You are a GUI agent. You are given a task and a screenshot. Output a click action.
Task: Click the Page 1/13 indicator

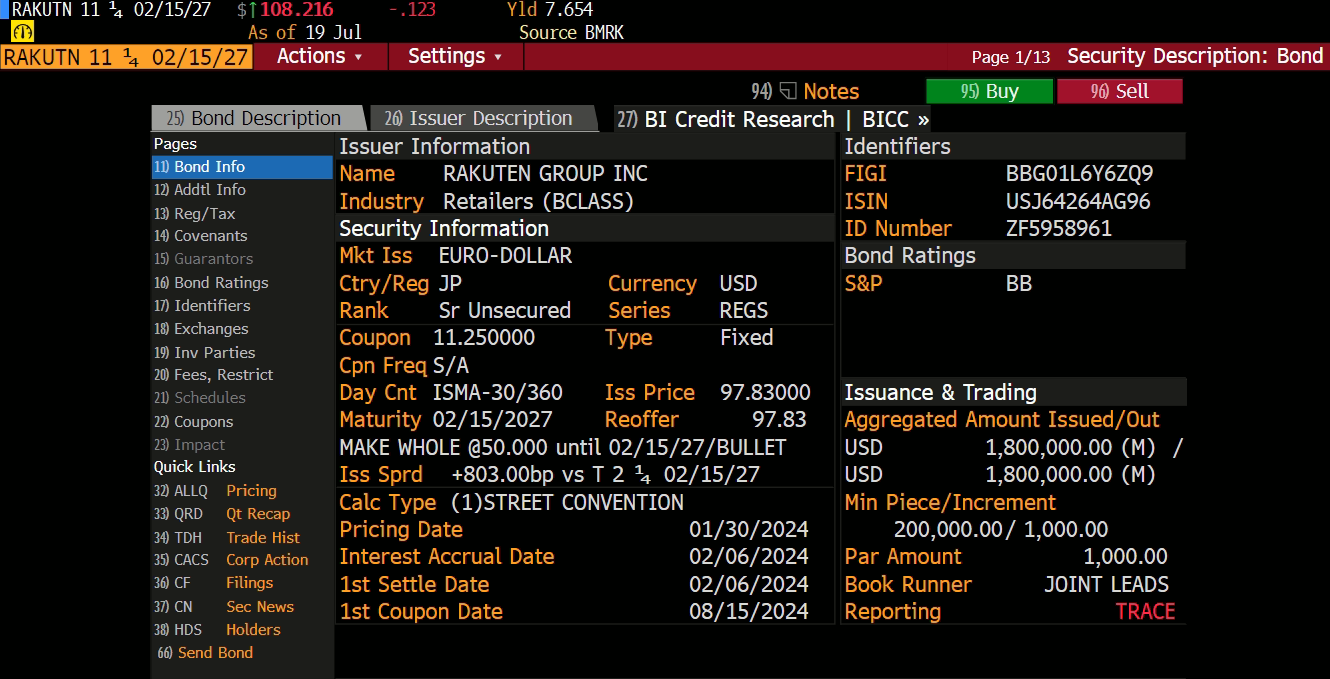(x=1011, y=57)
